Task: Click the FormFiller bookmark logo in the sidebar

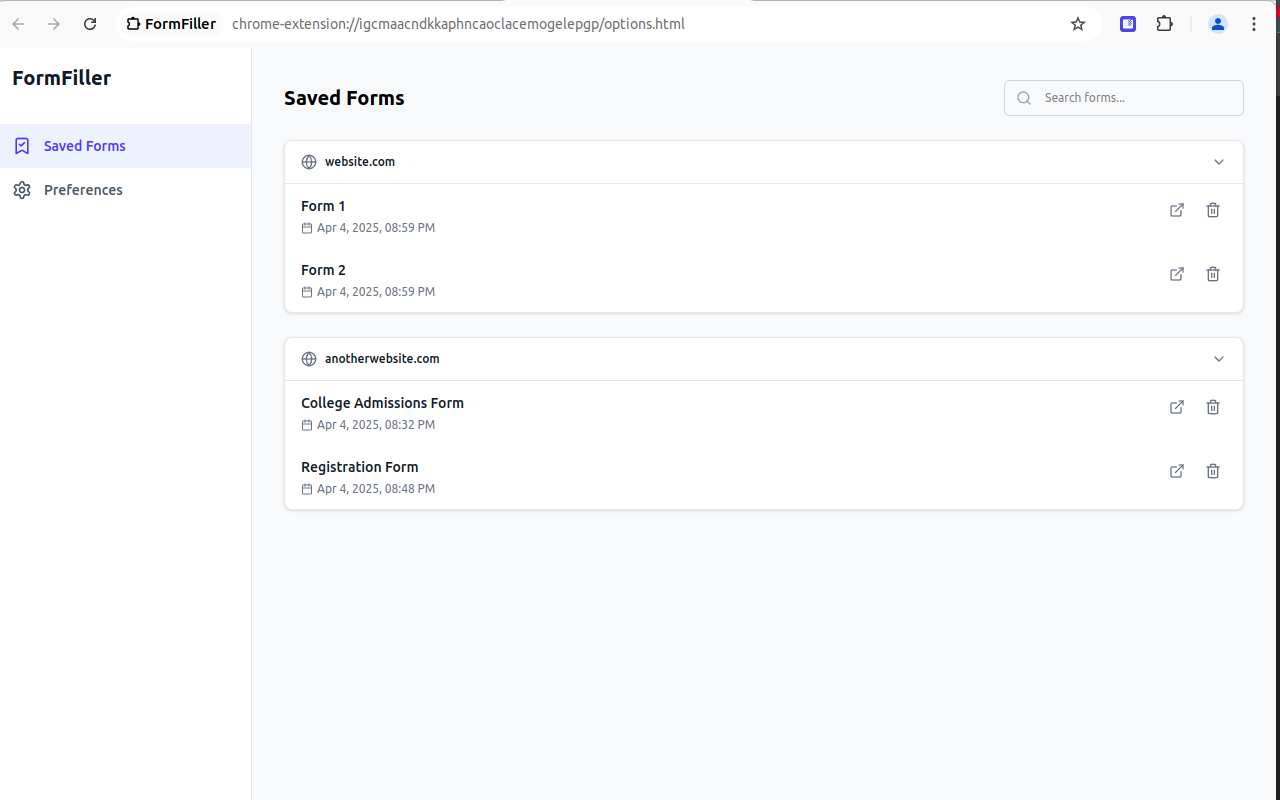Action: tap(22, 145)
